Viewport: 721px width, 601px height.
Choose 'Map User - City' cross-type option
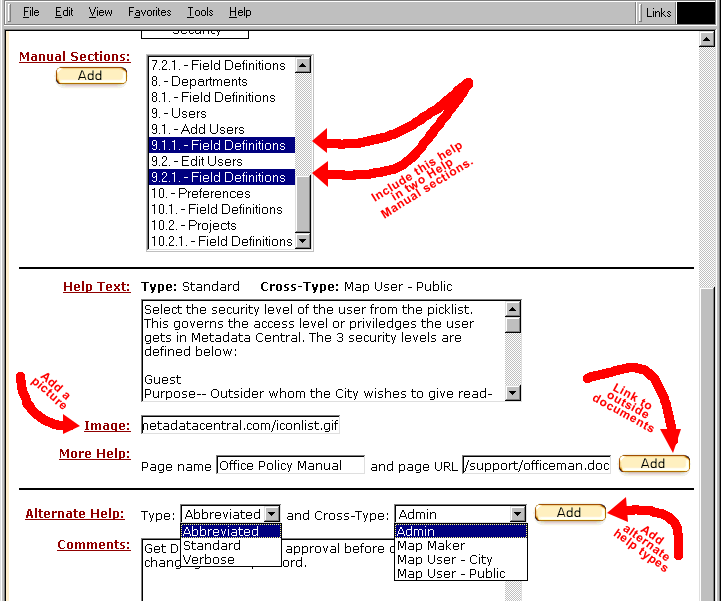445,560
